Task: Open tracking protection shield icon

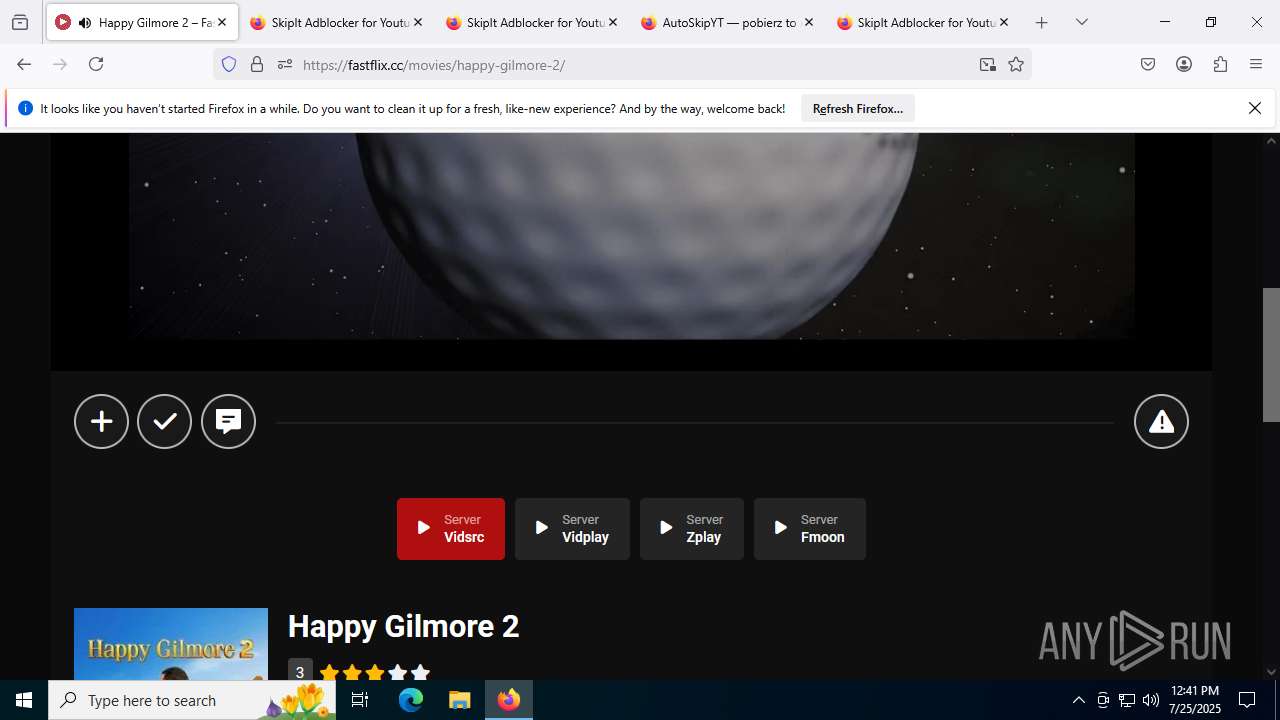Action: [229, 64]
